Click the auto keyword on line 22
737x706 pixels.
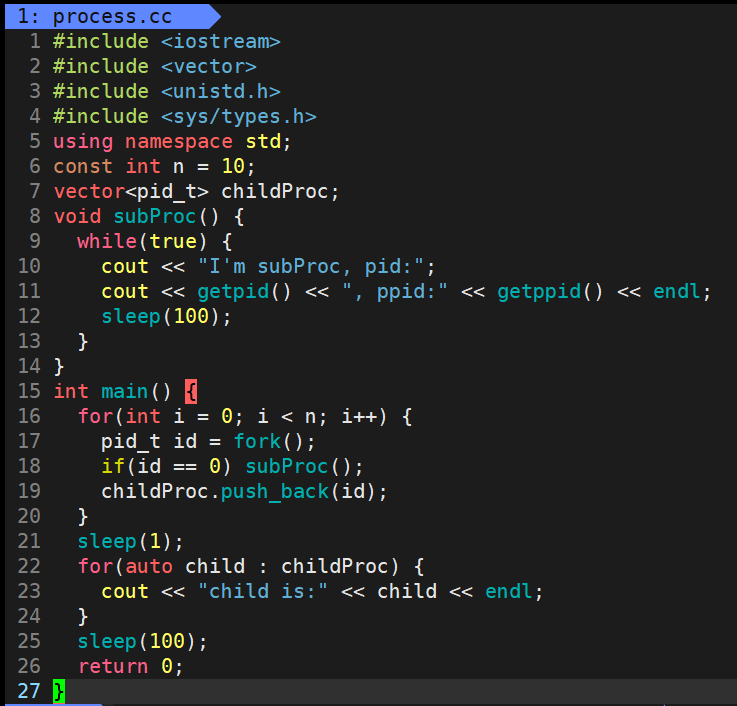click(x=149, y=566)
